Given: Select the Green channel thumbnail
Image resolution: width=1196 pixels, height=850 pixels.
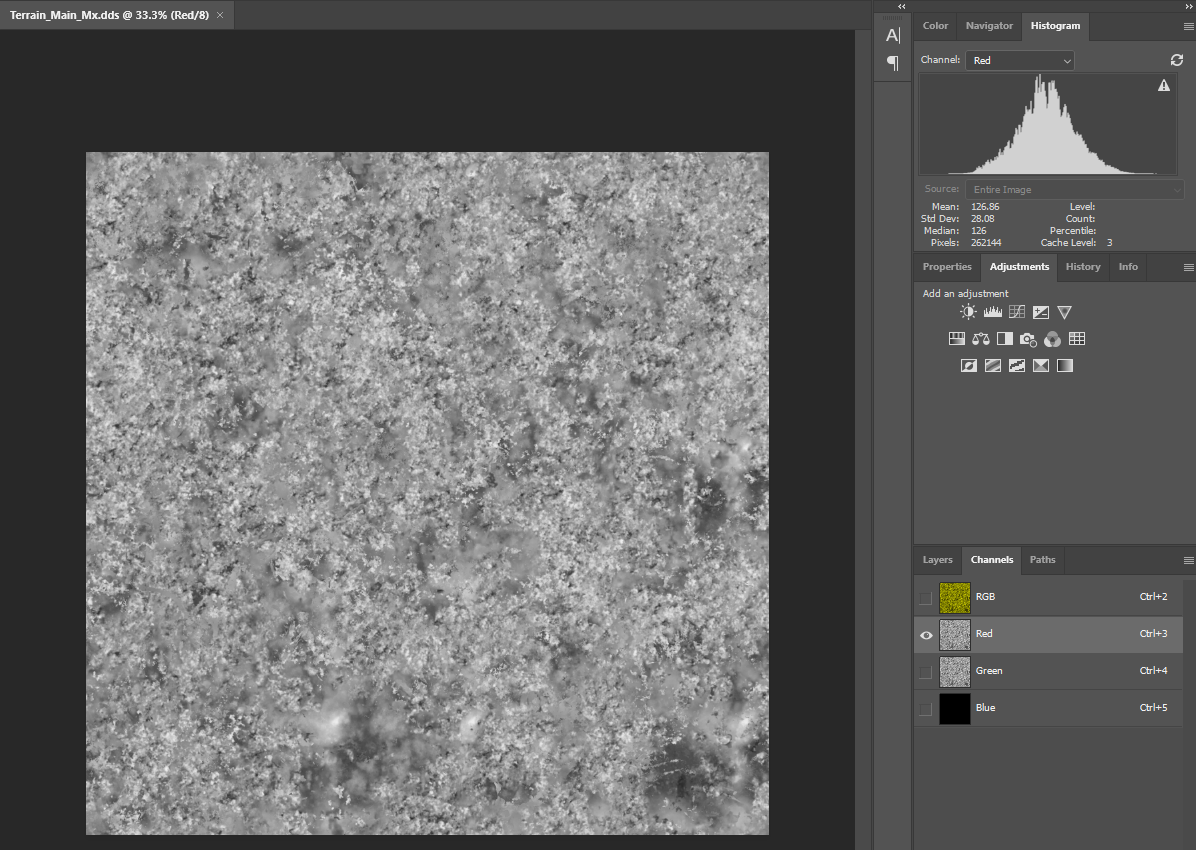Looking at the screenshot, I should (954, 671).
